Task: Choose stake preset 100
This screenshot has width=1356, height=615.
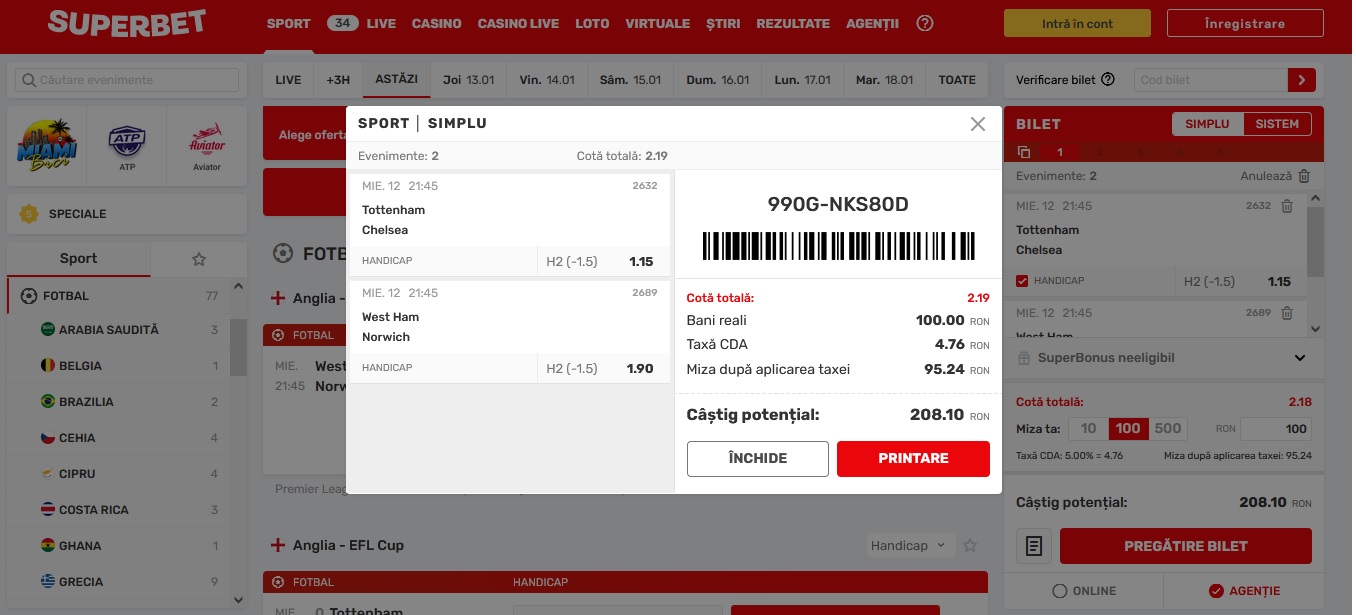Action: pos(1128,429)
